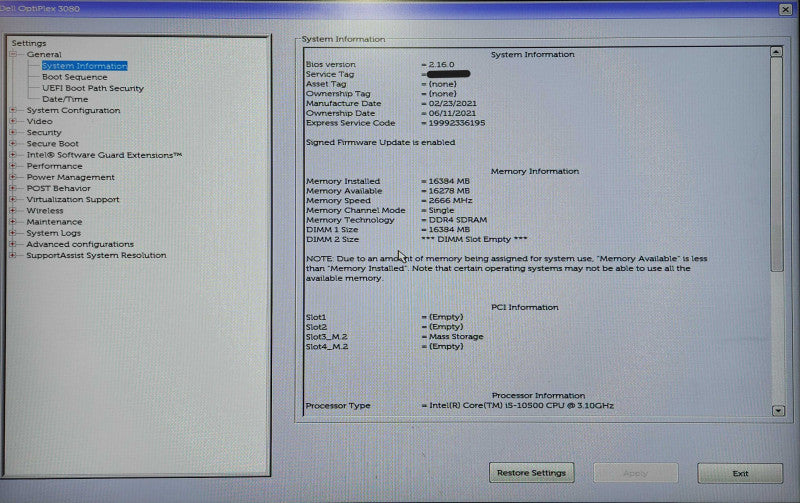Click Memory Speed value 2666 MHz
The height and width of the screenshot is (503, 800).
click(451, 200)
